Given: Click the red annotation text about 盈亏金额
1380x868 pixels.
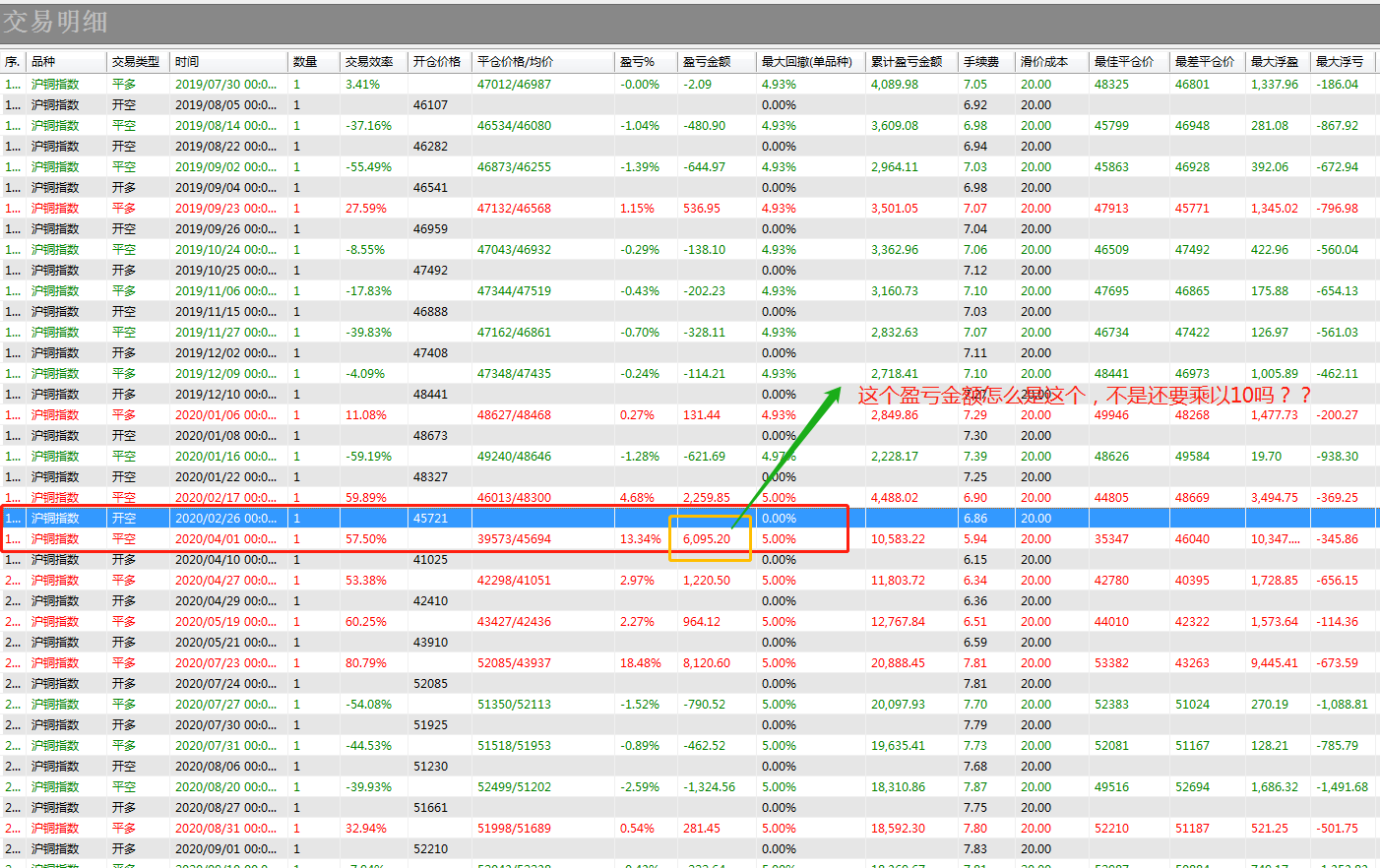Looking at the screenshot, I should 1085,396.
